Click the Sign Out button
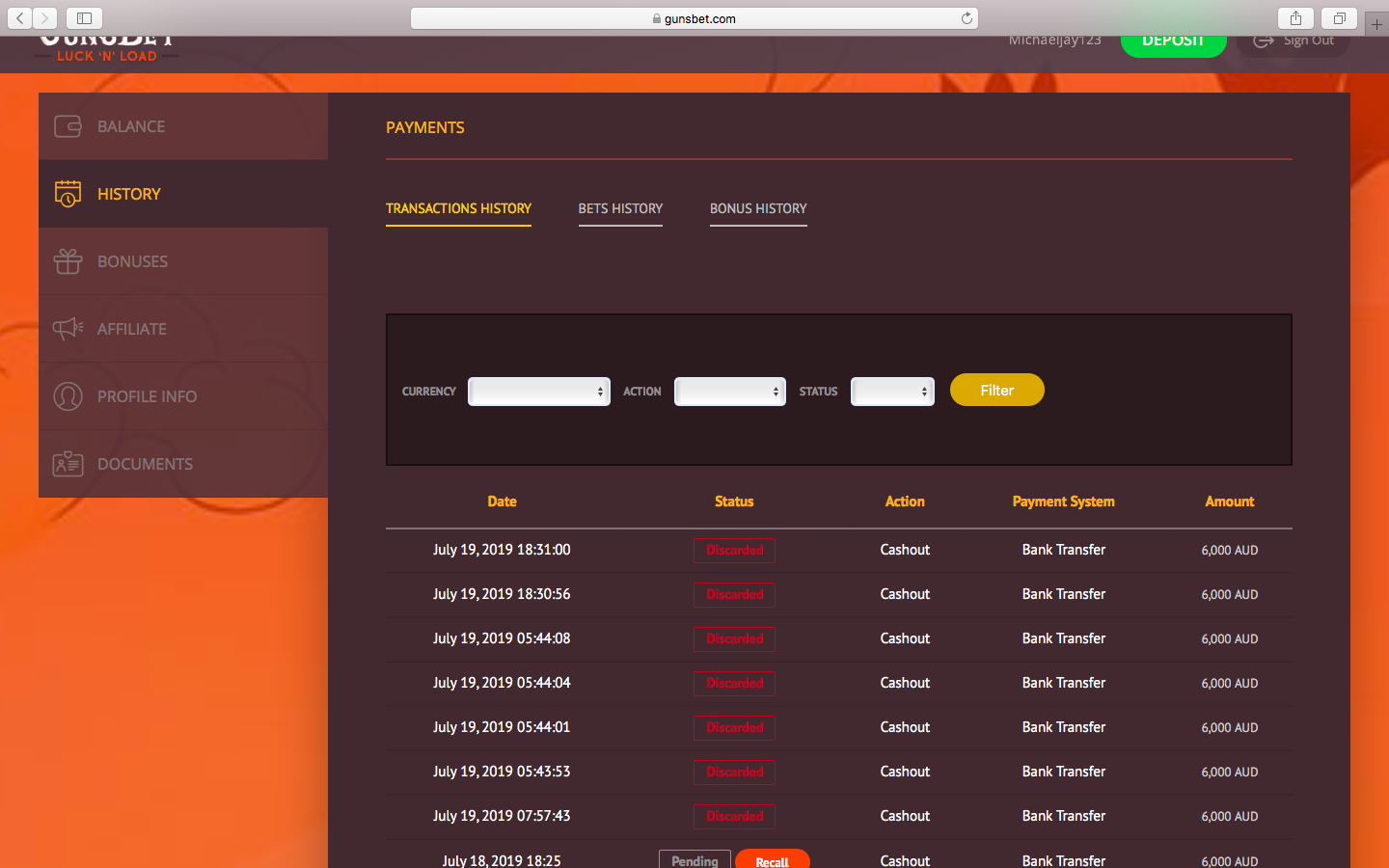Viewport: 1389px width, 868px height. pyautogui.click(x=1293, y=43)
